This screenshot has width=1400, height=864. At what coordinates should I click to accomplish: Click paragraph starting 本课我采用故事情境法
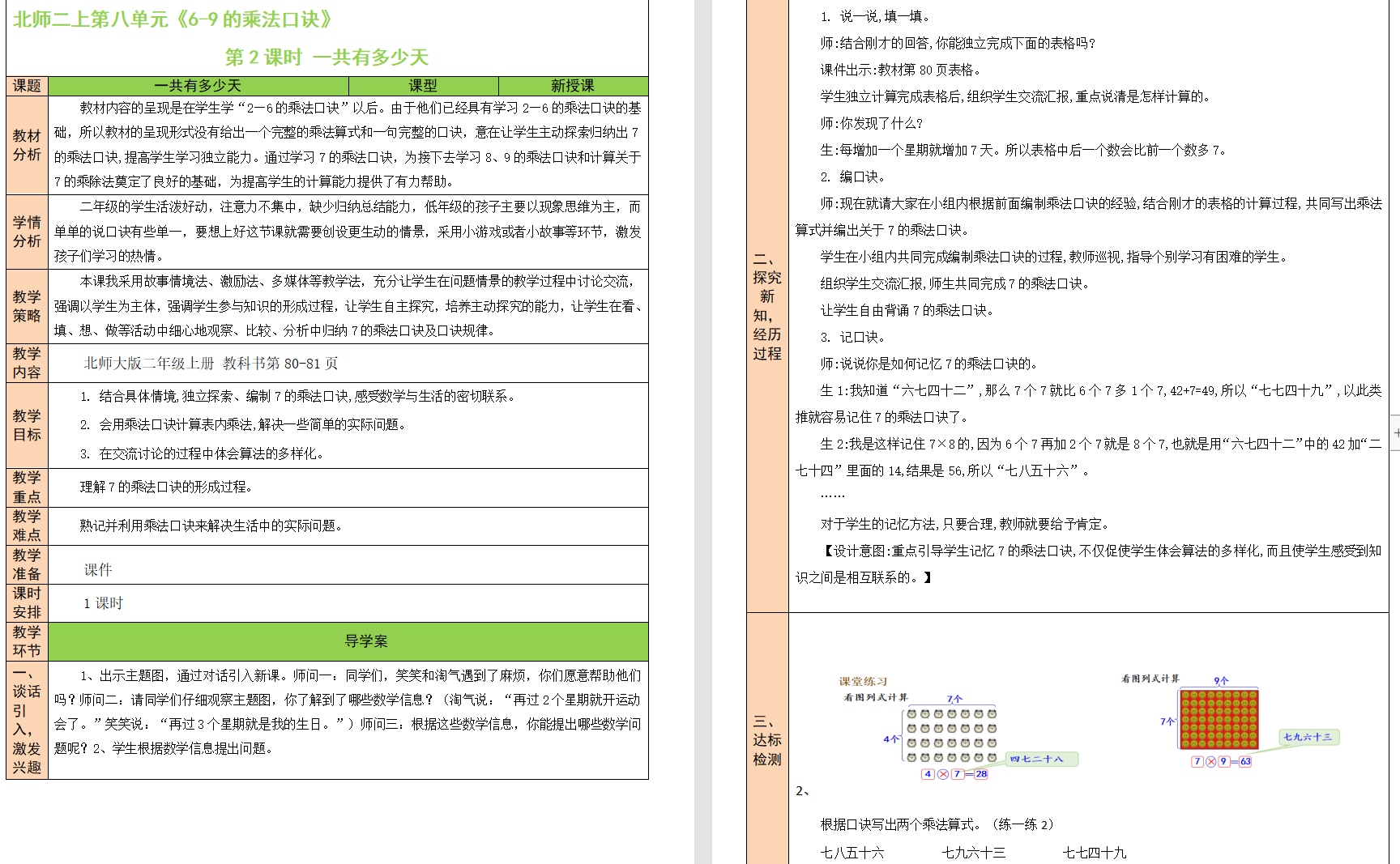[348, 306]
